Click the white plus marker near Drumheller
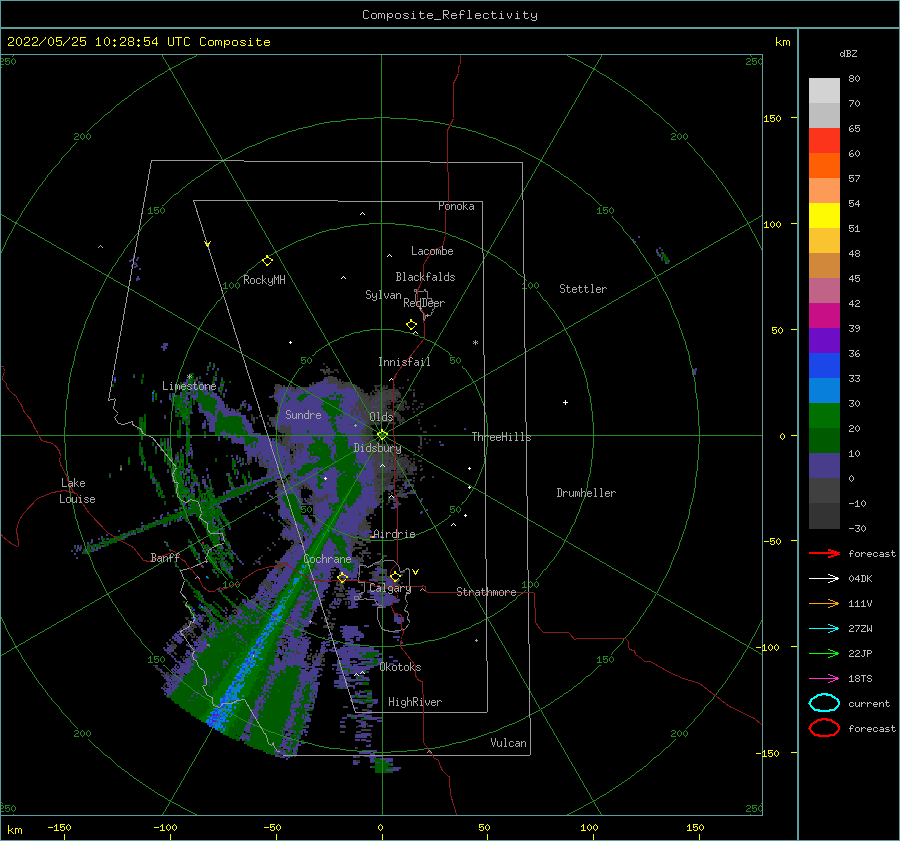This screenshot has width=900, height=841. coord(565,402)
